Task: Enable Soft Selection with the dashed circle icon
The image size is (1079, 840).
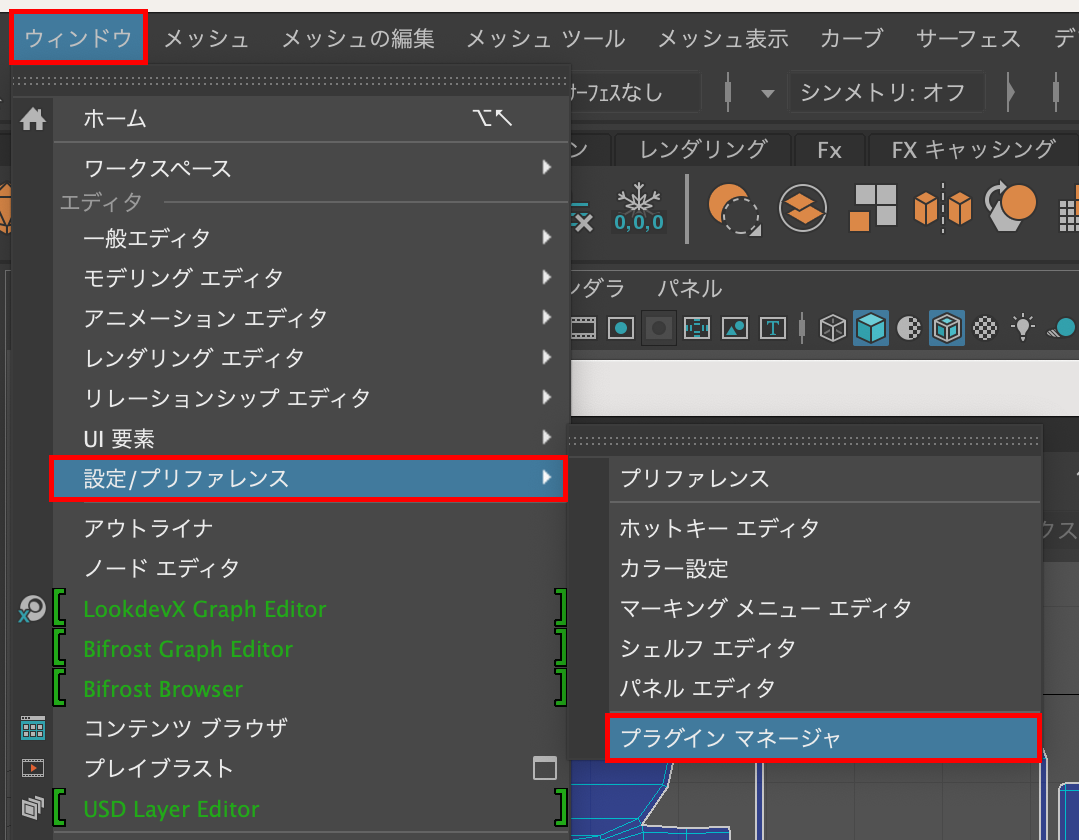Action: pyautogui.click(x=735, y=208)
